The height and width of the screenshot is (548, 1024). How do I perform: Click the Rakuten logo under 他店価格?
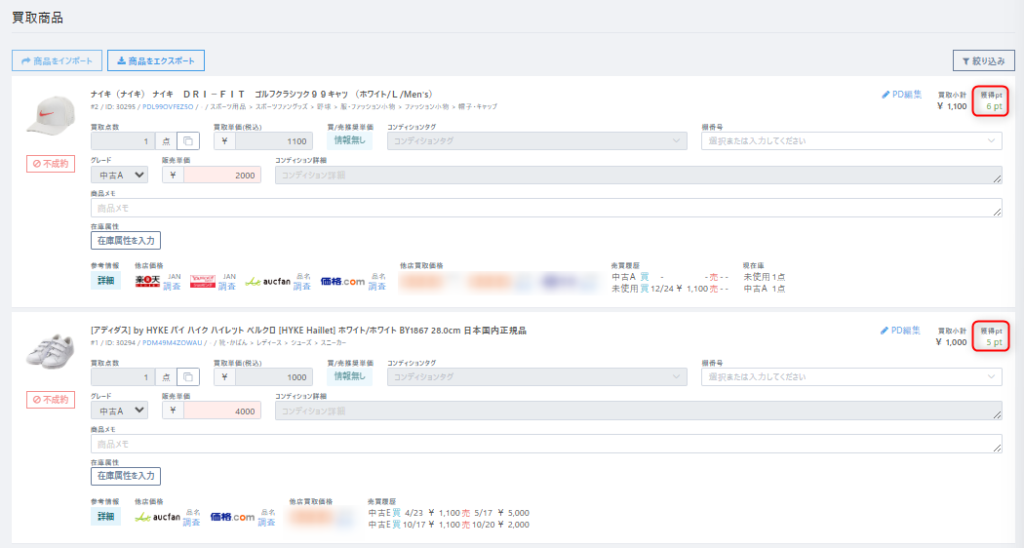pos(148,282)
